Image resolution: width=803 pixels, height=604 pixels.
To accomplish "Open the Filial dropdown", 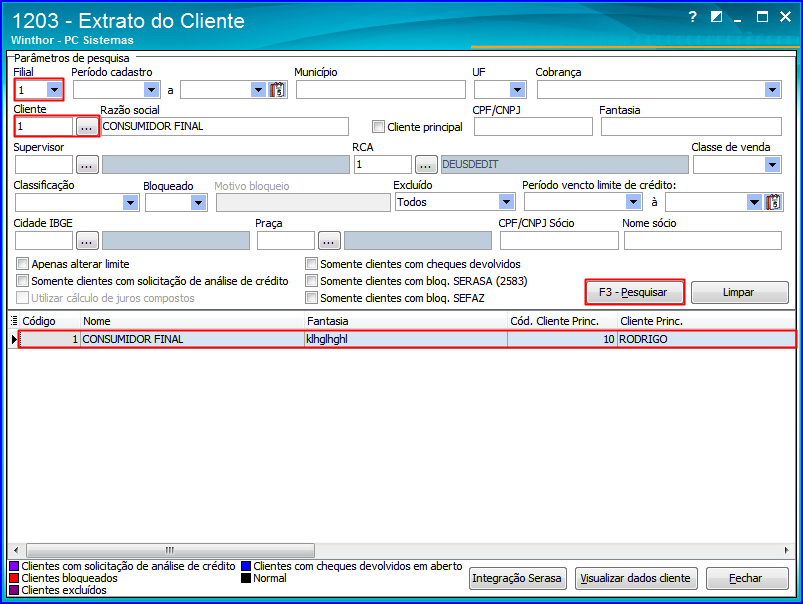I will 54,90.
